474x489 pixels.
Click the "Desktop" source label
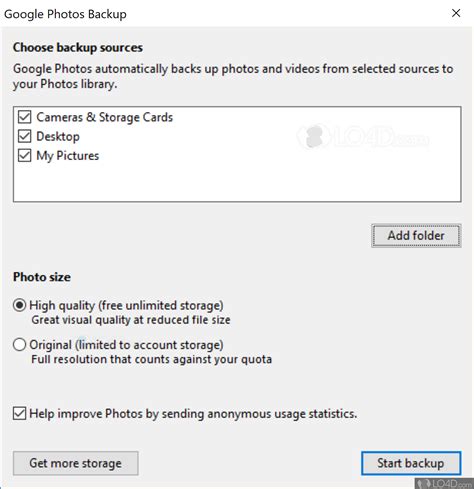coord(58,137)
